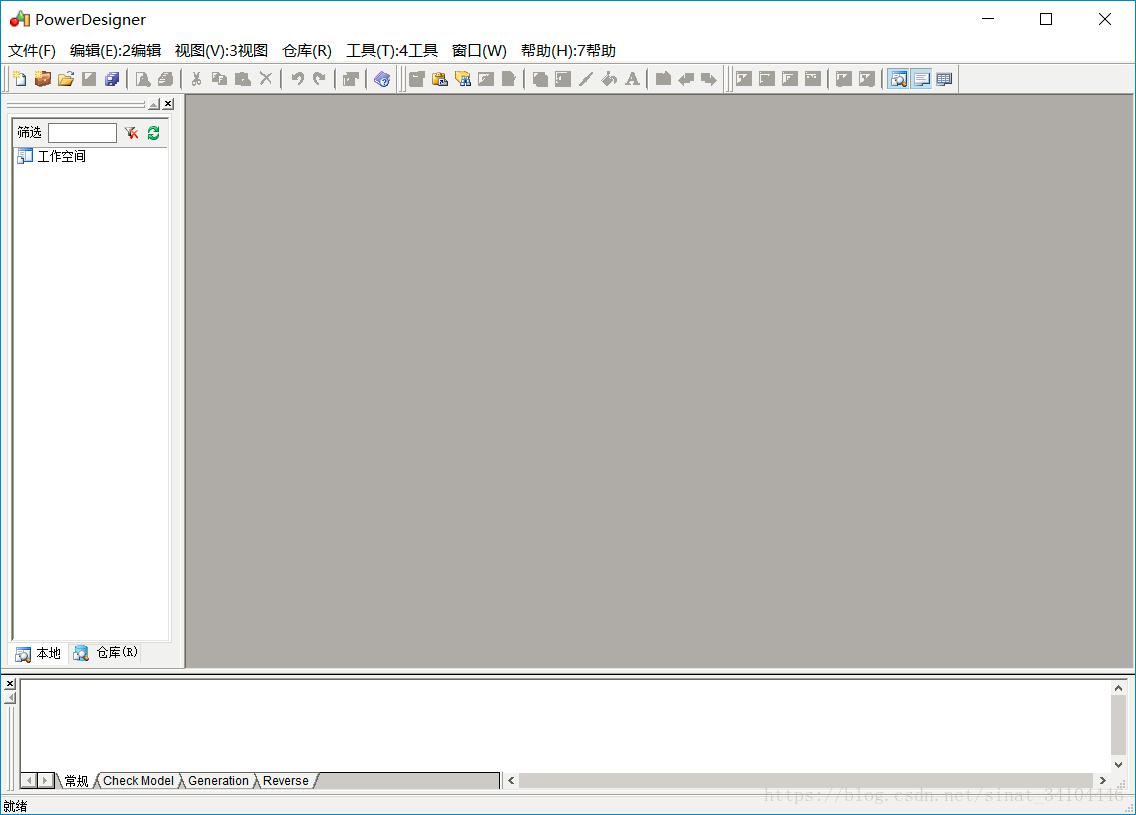Click the blue globe help icon
This screenshot has height=815, width=1136.
pos(384,78)
